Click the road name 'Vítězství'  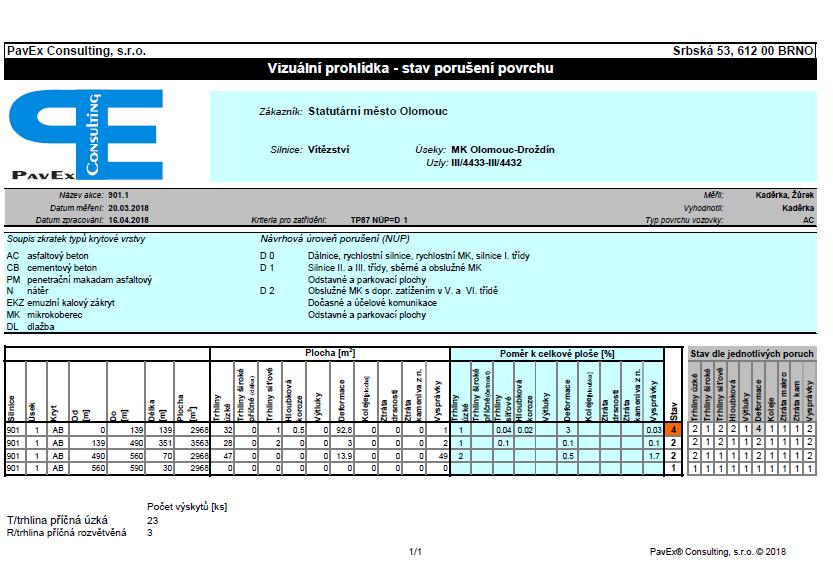click(328, 150)
